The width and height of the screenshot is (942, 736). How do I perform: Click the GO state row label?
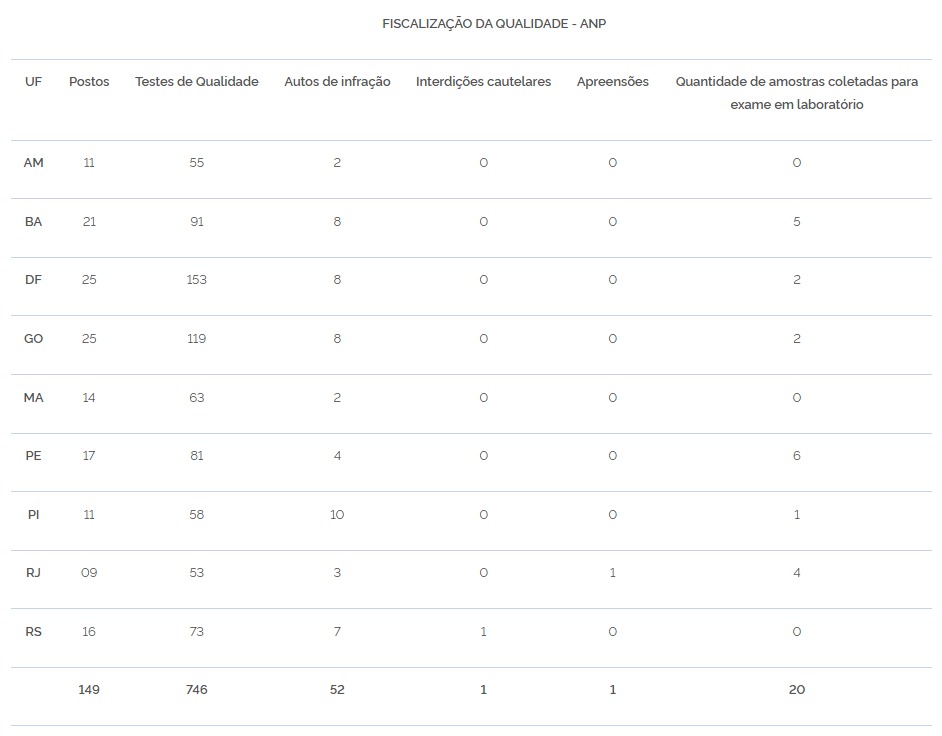[33, 339]
